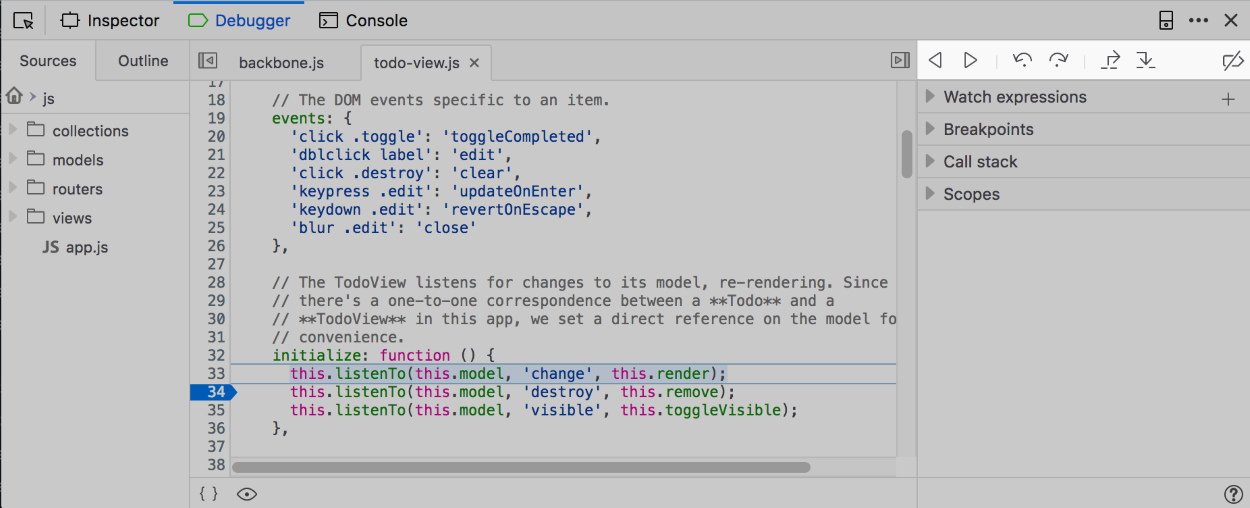Open the help question mark icon

pos(1234,494)
